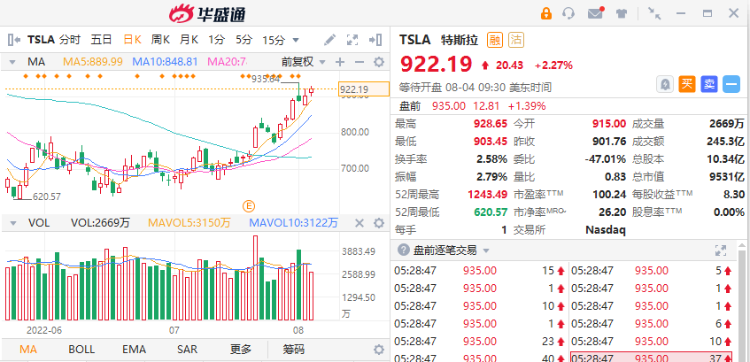The image size is (750, 362).
Task: Expand chart to fullscreen view
Action: coord(353,40)
